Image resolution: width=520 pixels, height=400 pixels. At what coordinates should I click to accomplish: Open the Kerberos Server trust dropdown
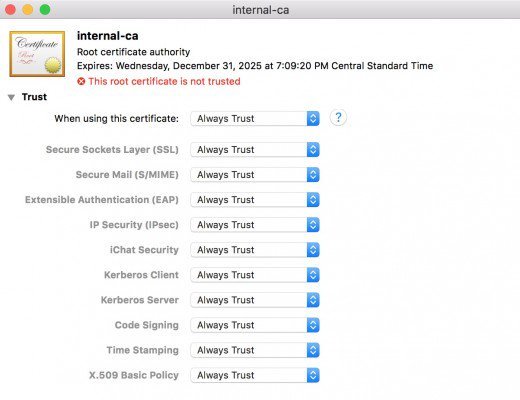pos(255,300)
